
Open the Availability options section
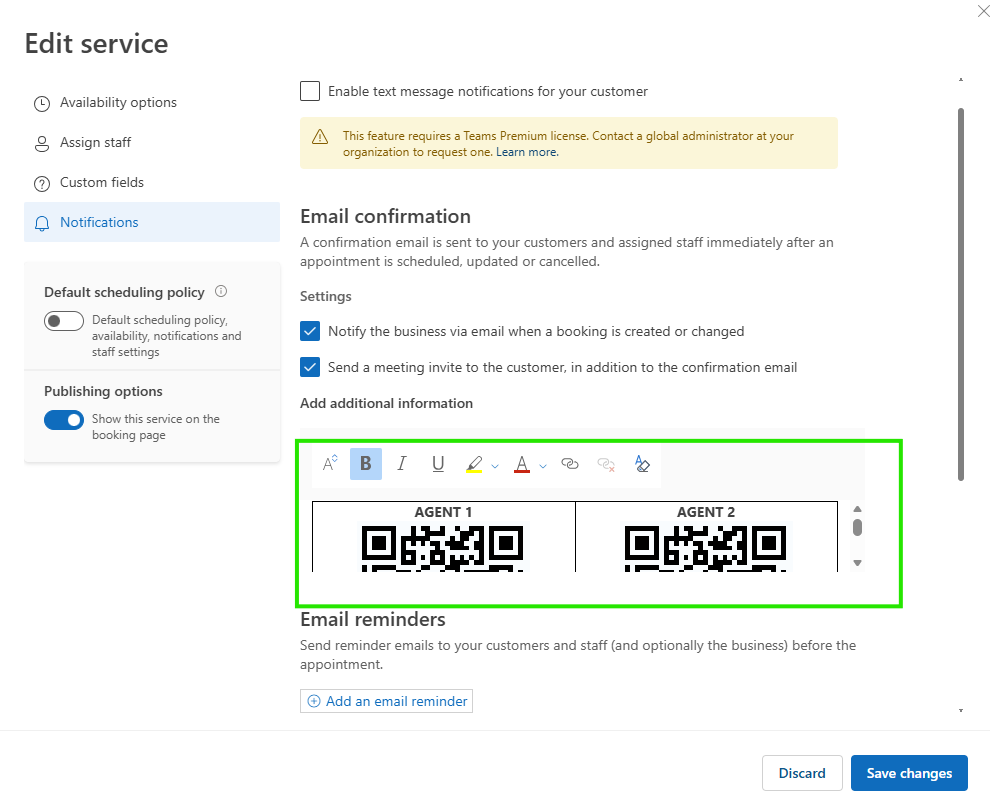tap(118, 102)
